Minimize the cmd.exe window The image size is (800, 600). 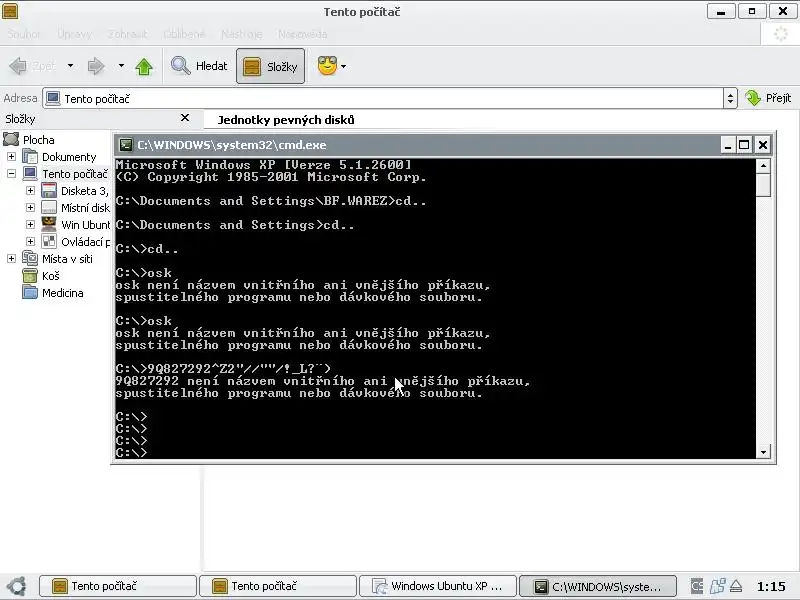pyautogui.click(x=728, y=145)
